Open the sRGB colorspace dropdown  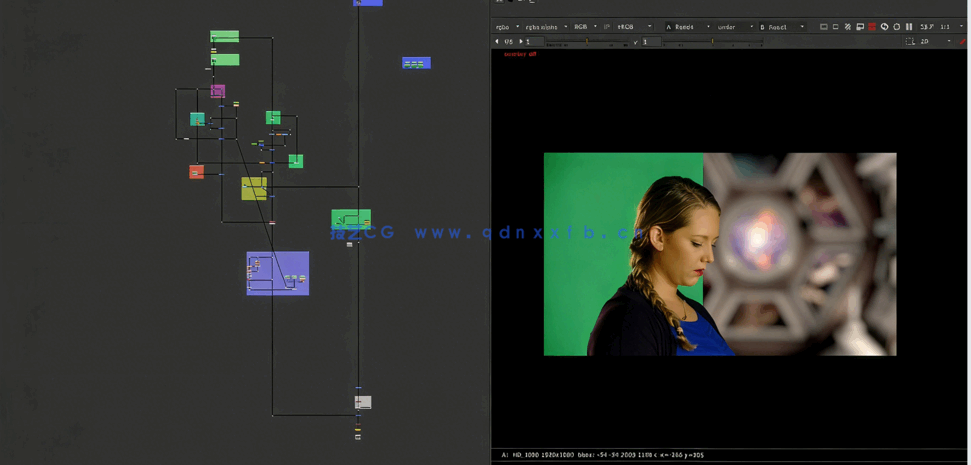point(634,27)
